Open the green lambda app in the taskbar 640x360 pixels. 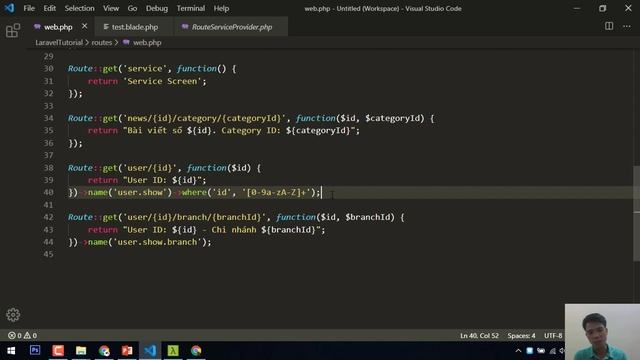click(173, 350)
